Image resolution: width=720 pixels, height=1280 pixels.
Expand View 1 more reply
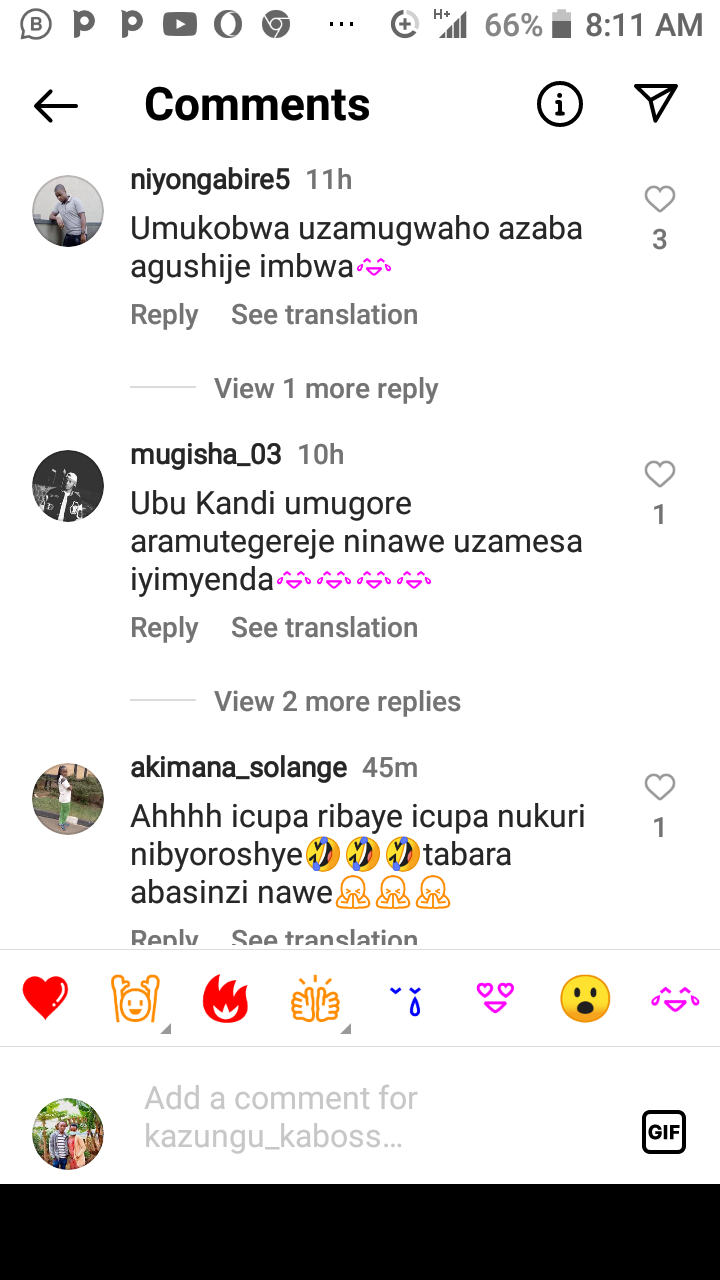coord(326,389)
